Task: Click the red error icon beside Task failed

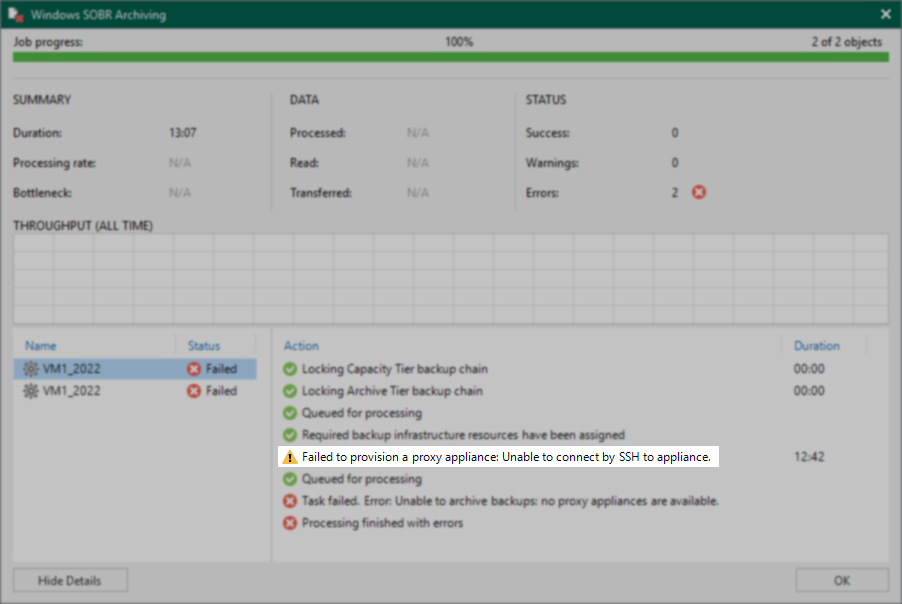Action: click(x=290, y=501)
